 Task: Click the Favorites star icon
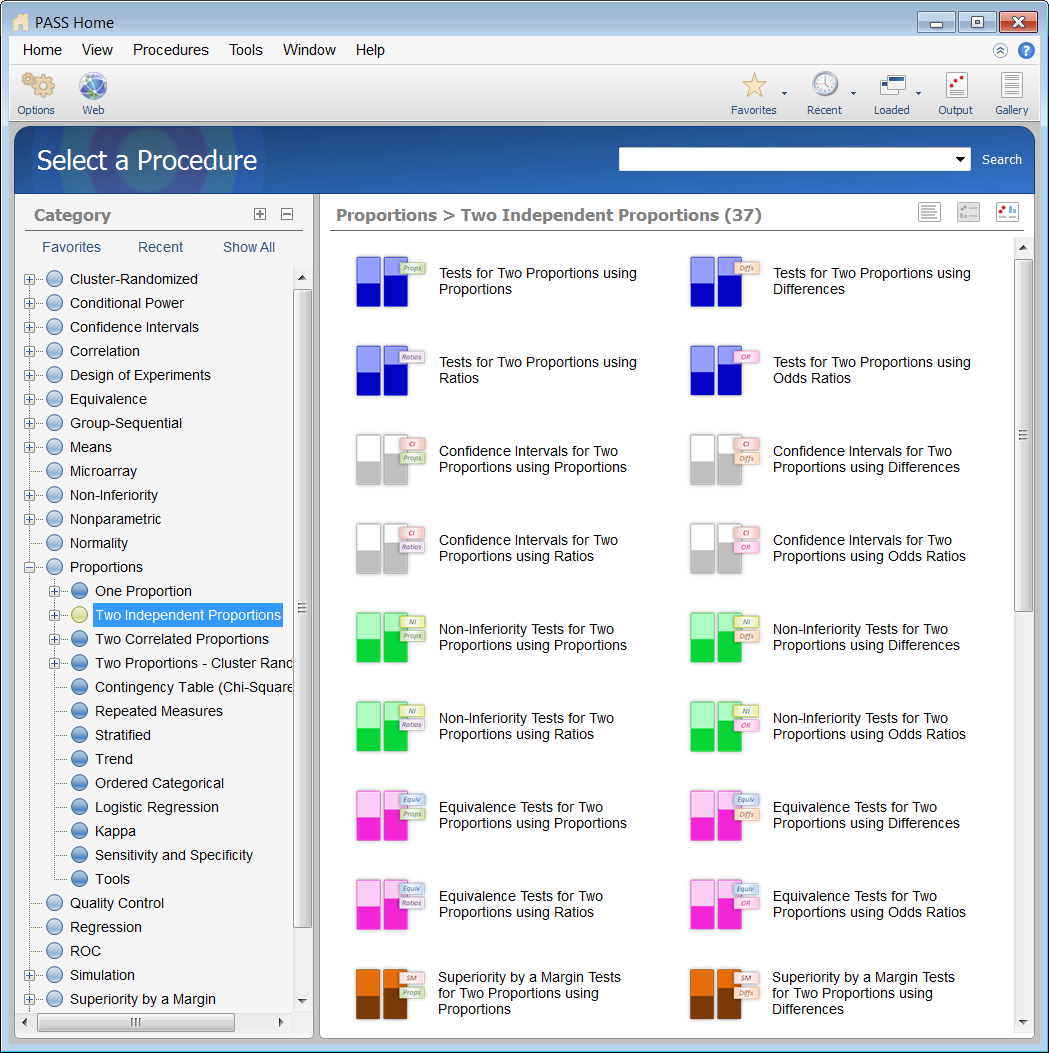click(754, 85)
